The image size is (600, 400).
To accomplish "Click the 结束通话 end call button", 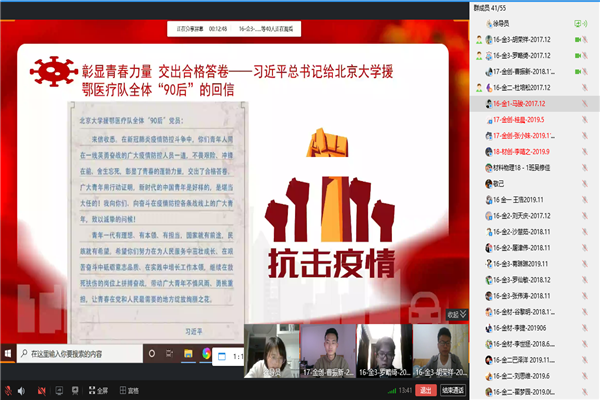I will 453,390.
